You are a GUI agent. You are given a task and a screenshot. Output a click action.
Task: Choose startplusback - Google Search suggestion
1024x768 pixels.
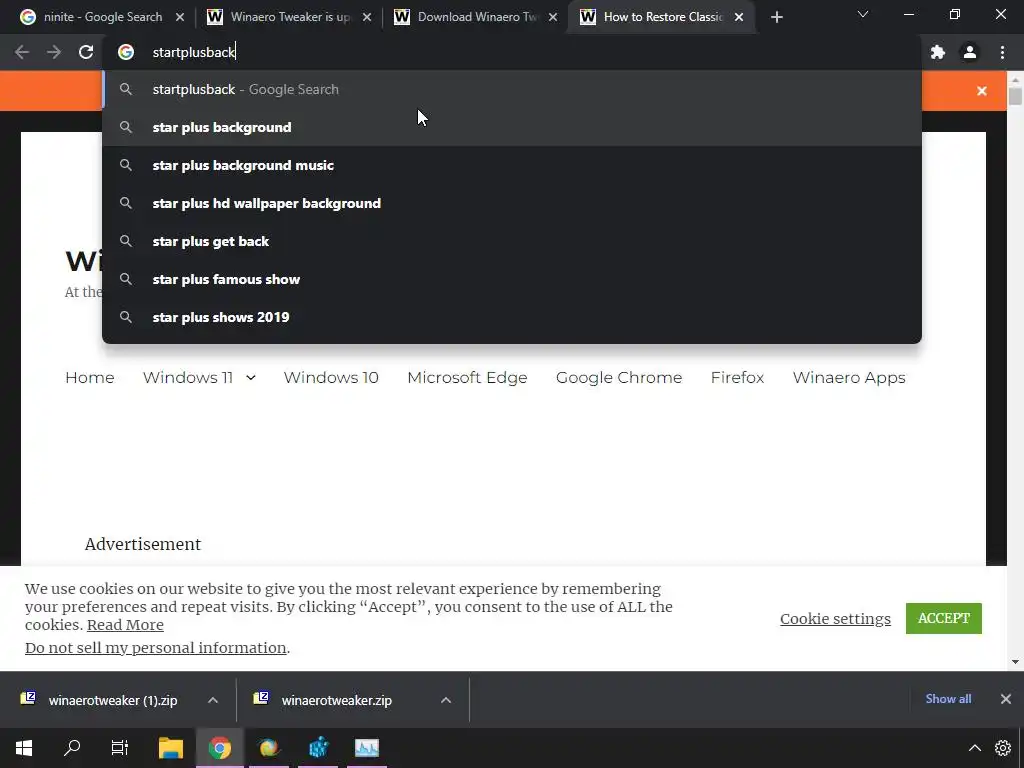pos(511,89)
